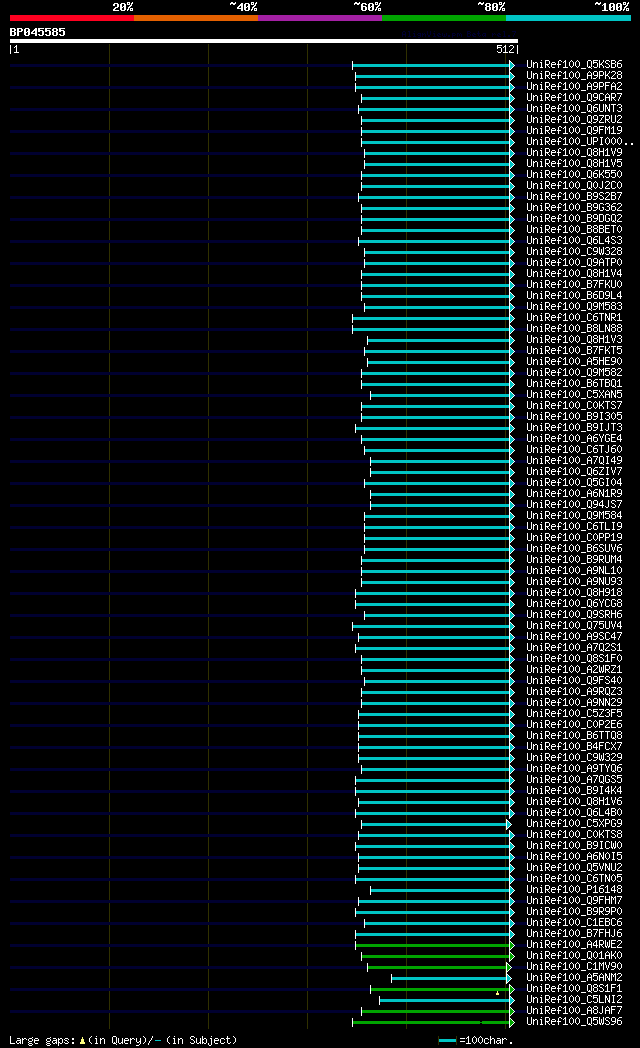640x1048 pixels.
Task: Click the UniRef100_Q6UNT3 entry
Action: point(574,108)
